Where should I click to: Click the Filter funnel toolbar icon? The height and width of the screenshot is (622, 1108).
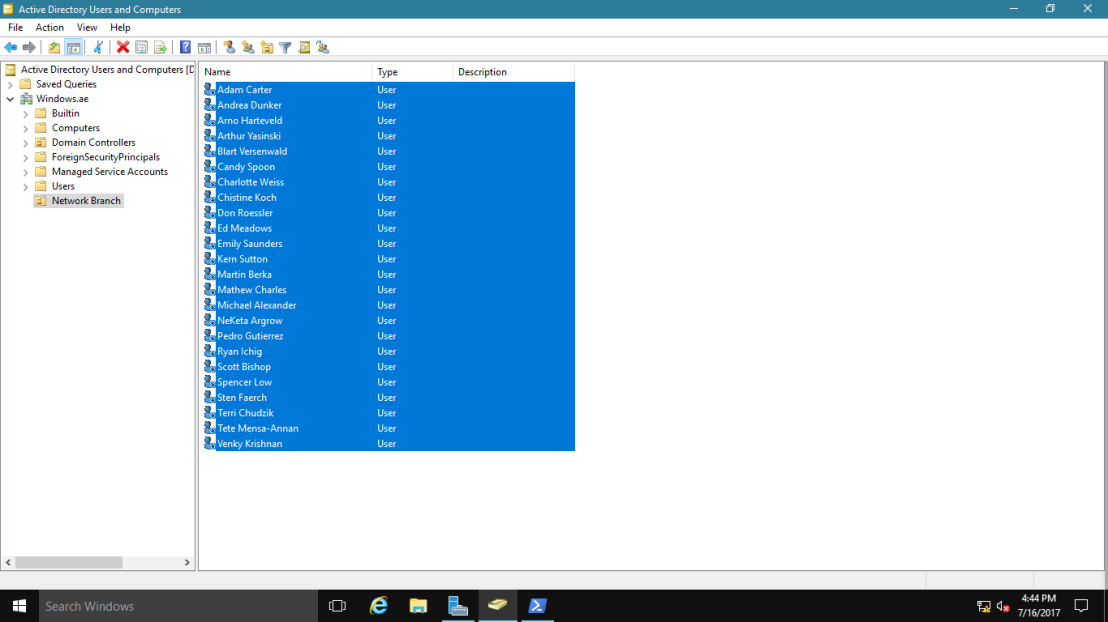285,47
